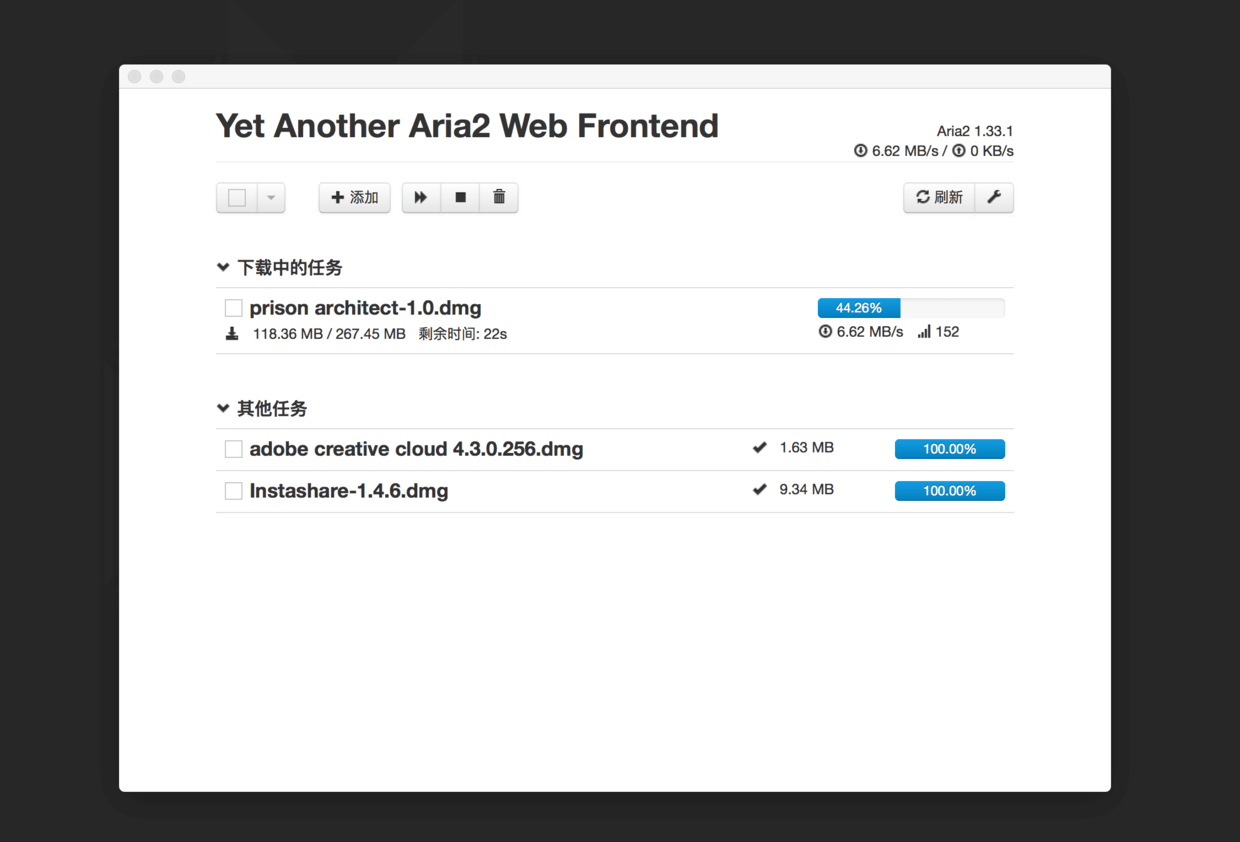The image size is (1240, 842).
Task: Click the connections signal icon beside 152
Action: pyautogui.click(x=924, y=332)
